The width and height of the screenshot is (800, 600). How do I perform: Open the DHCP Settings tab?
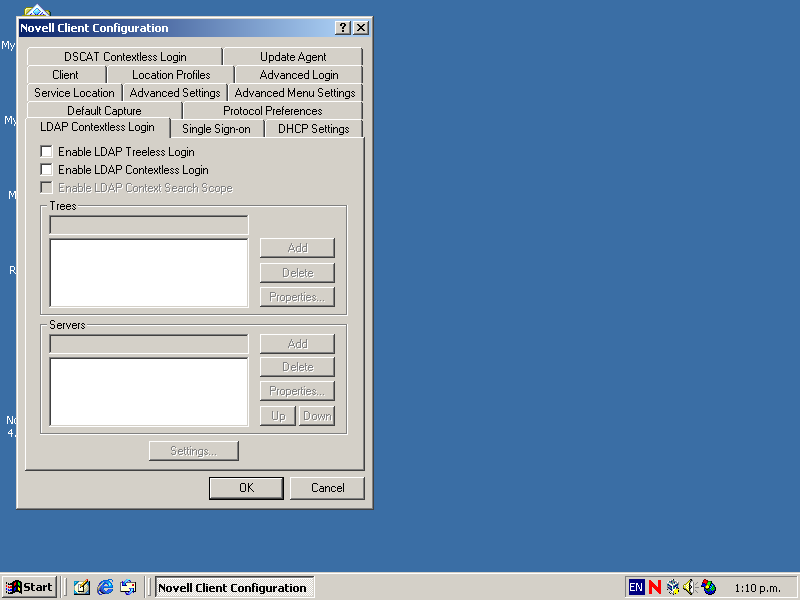coord(314,129)
